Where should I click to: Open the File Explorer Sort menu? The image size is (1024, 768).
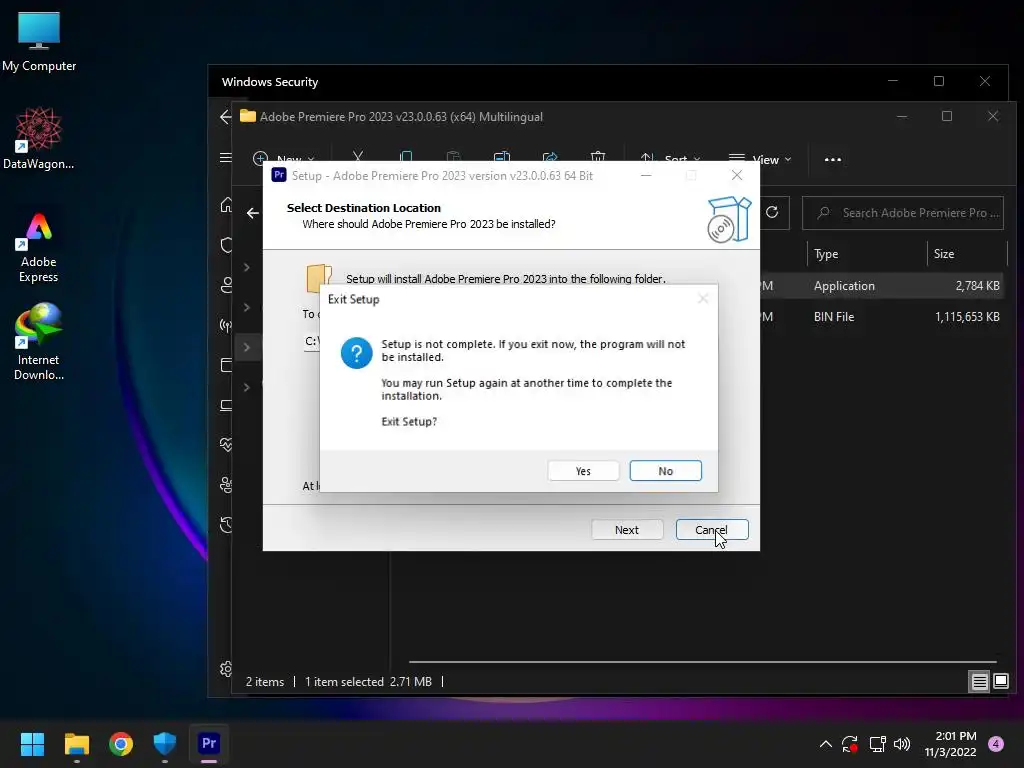[x=671, y=159]
